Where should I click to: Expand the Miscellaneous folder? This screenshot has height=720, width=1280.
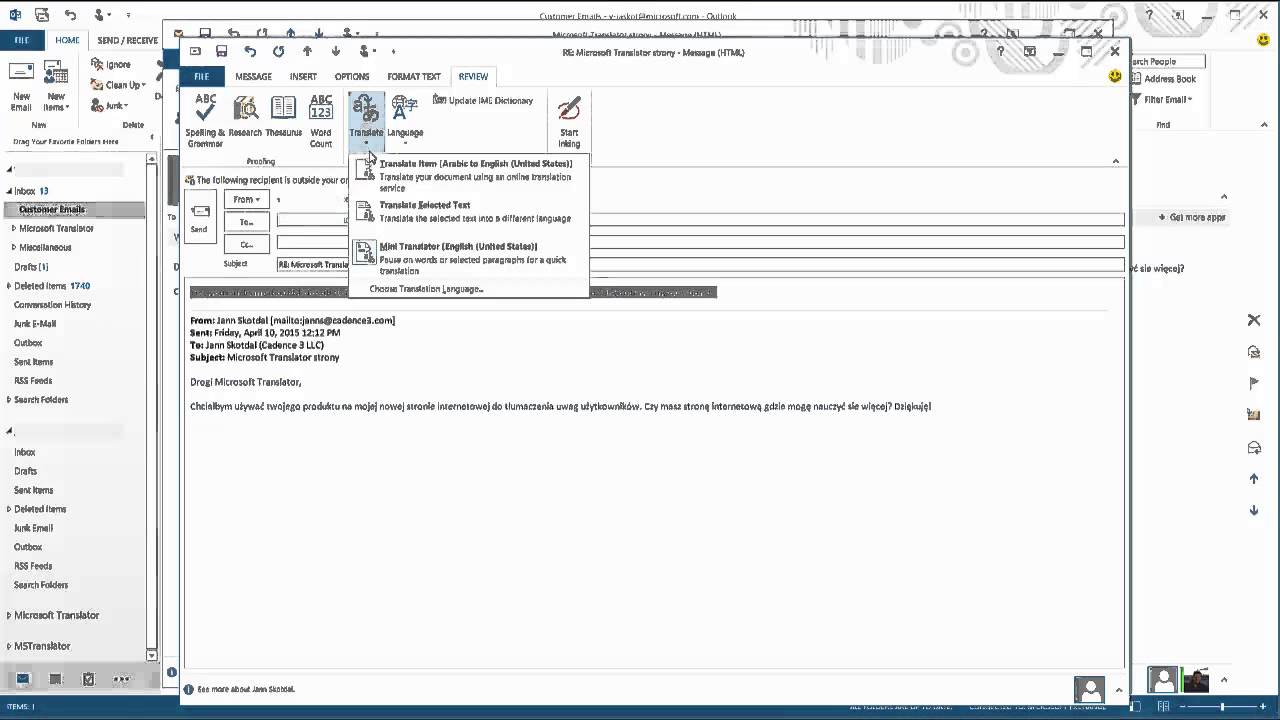tap(14, 247)
